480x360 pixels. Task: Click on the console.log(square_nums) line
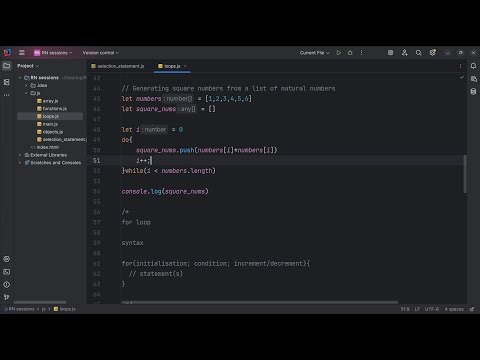pos(165,191)
